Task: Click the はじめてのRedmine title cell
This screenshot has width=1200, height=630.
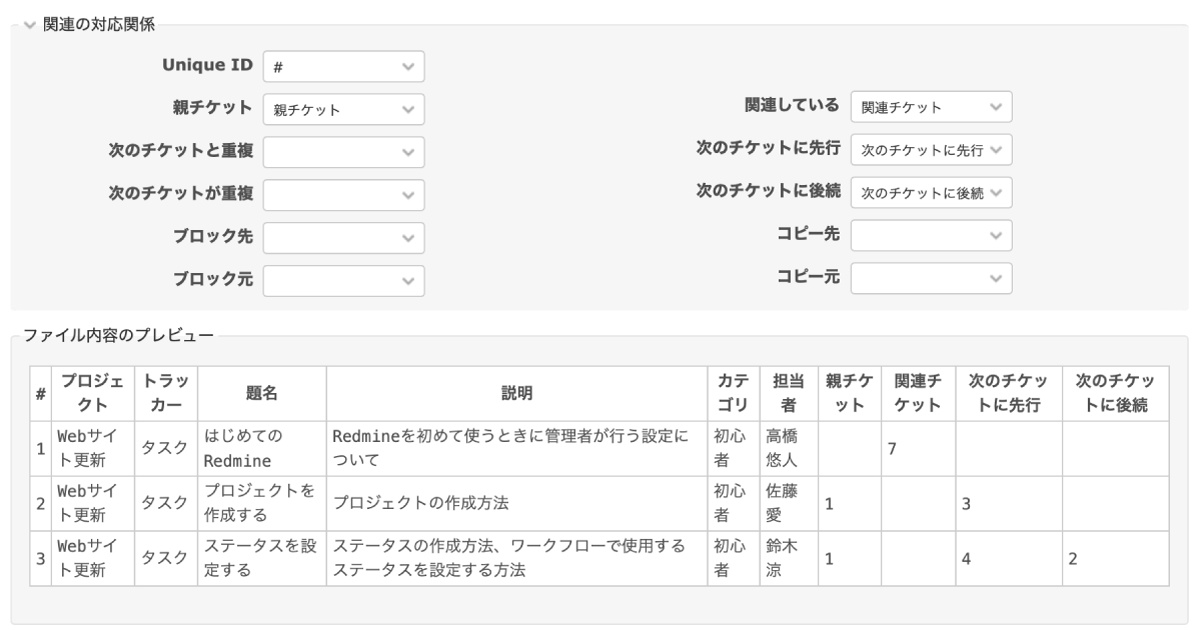Action: [261, 449]
